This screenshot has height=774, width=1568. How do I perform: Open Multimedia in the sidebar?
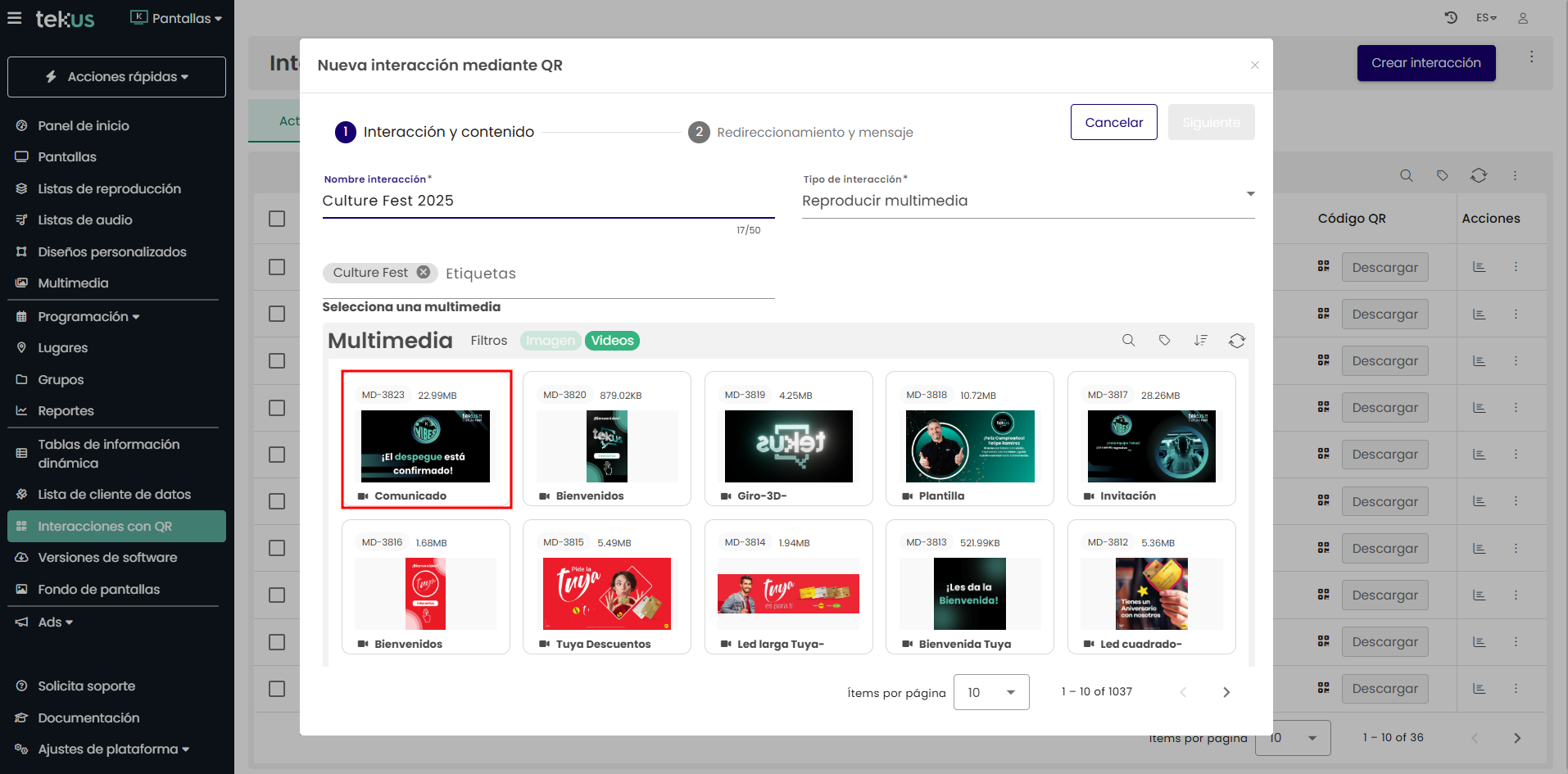pyautogui.click(x=73, y=283)
